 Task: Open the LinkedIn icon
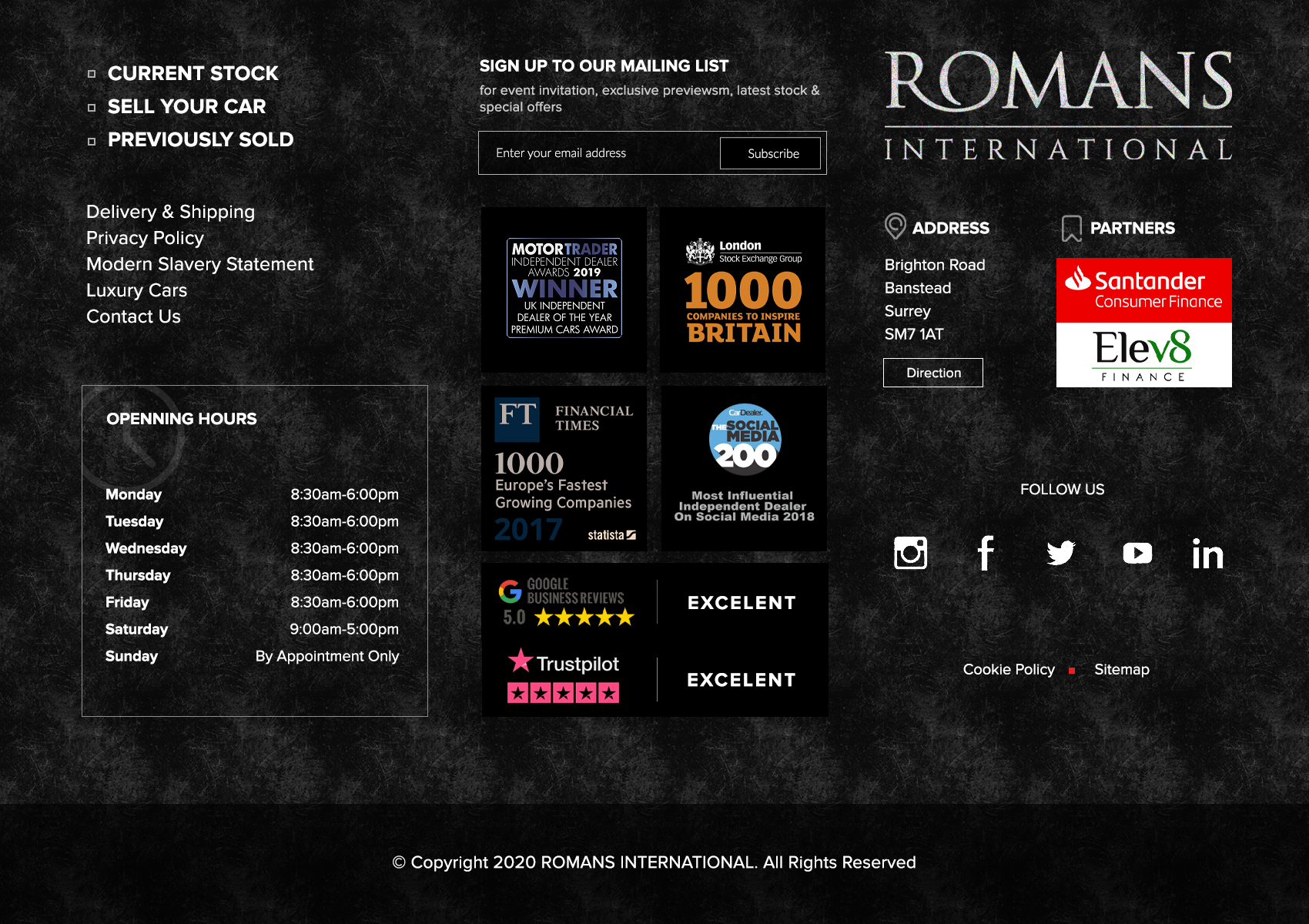[1207, 553]
